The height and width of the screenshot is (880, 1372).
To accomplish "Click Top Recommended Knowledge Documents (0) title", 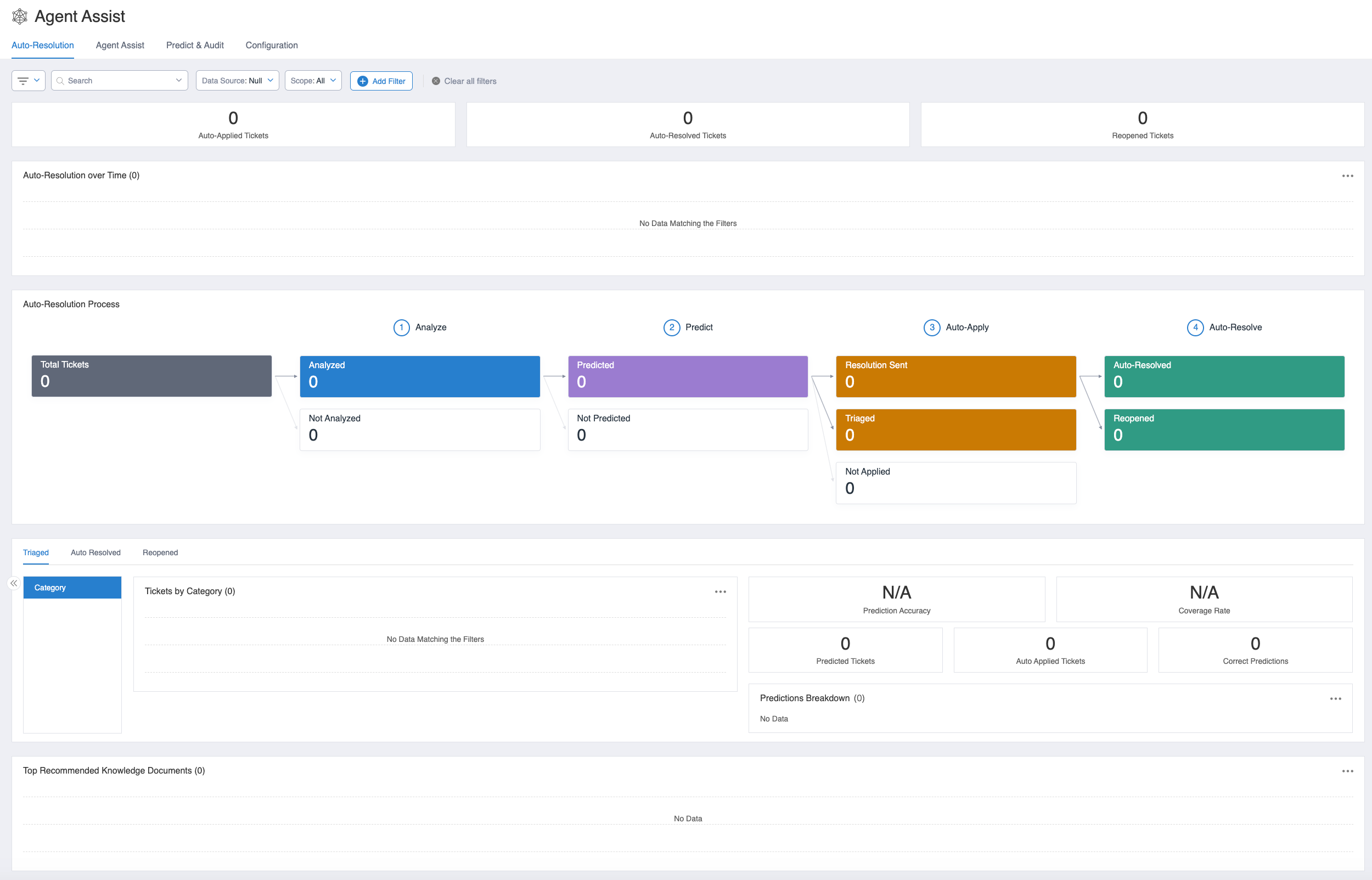I will 114,771.
